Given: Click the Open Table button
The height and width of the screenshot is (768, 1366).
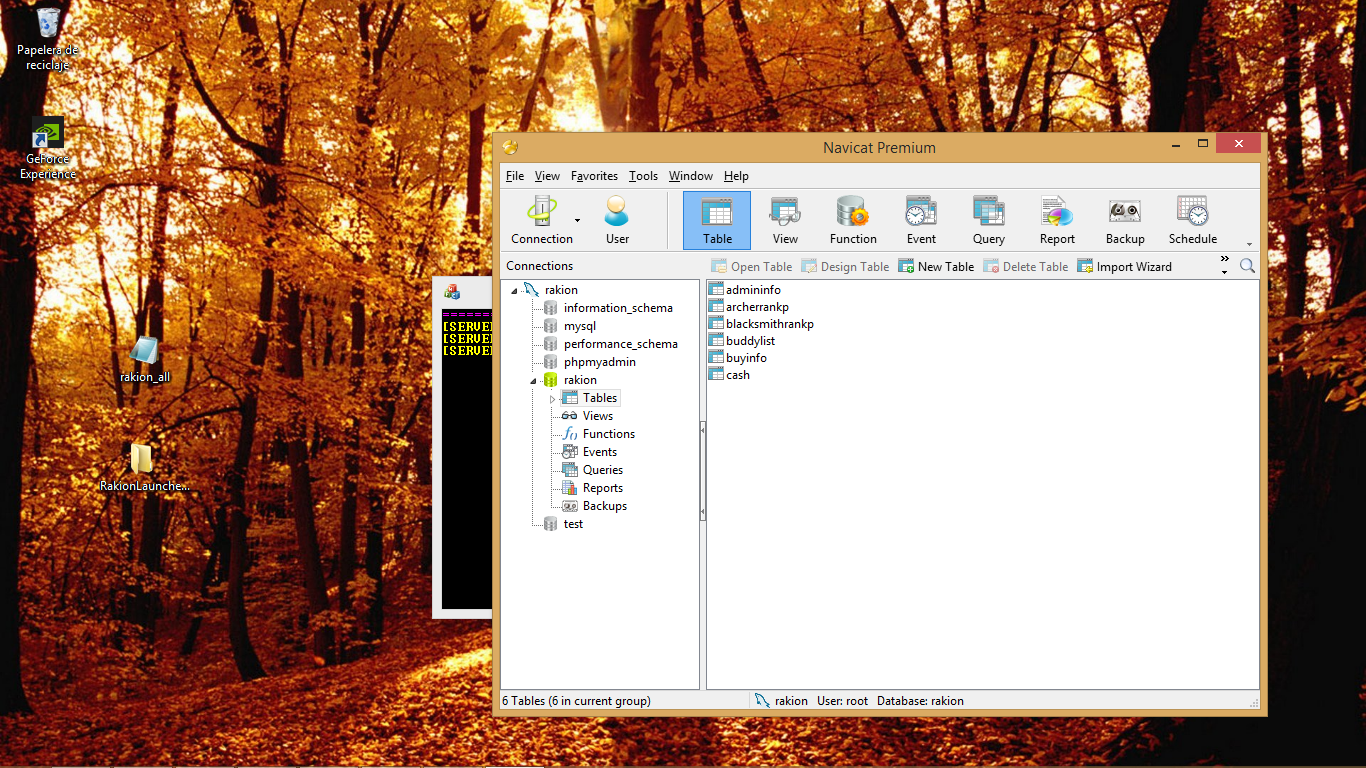Looking at the screenshot, I should pyautogui.click(x=751, y=267).
